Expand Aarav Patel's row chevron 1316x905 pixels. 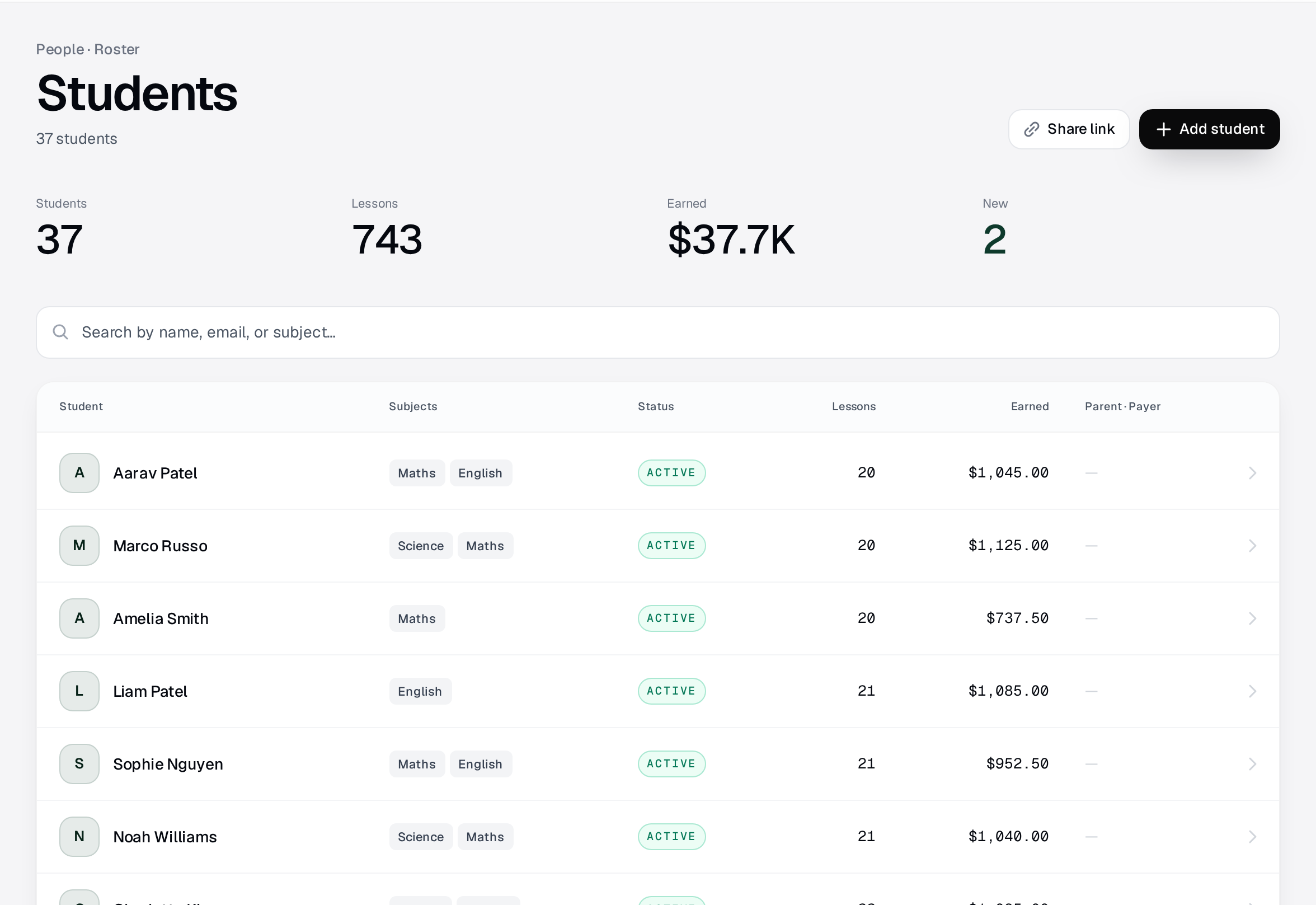[x=1253, y=473]
